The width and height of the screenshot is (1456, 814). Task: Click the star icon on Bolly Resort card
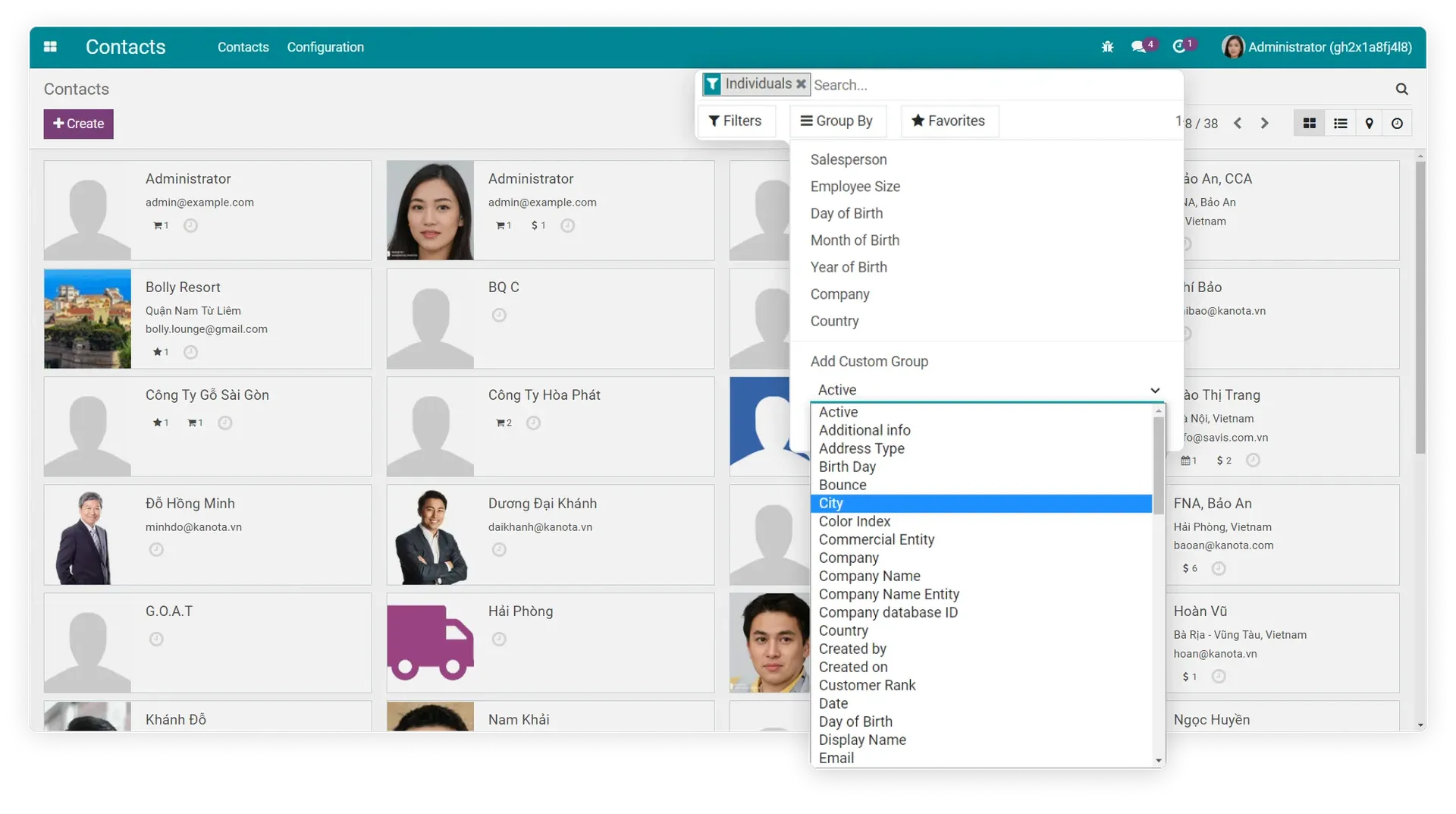[157, 352]
